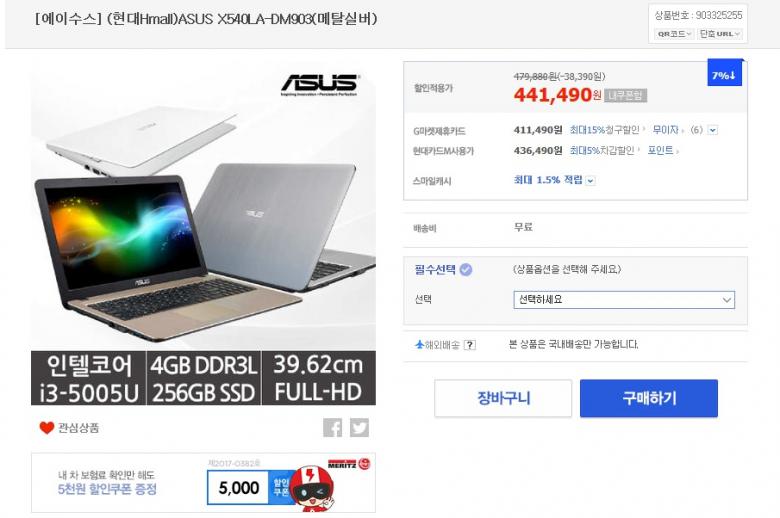Click the red heart favorite icon

tap(47, 427)
